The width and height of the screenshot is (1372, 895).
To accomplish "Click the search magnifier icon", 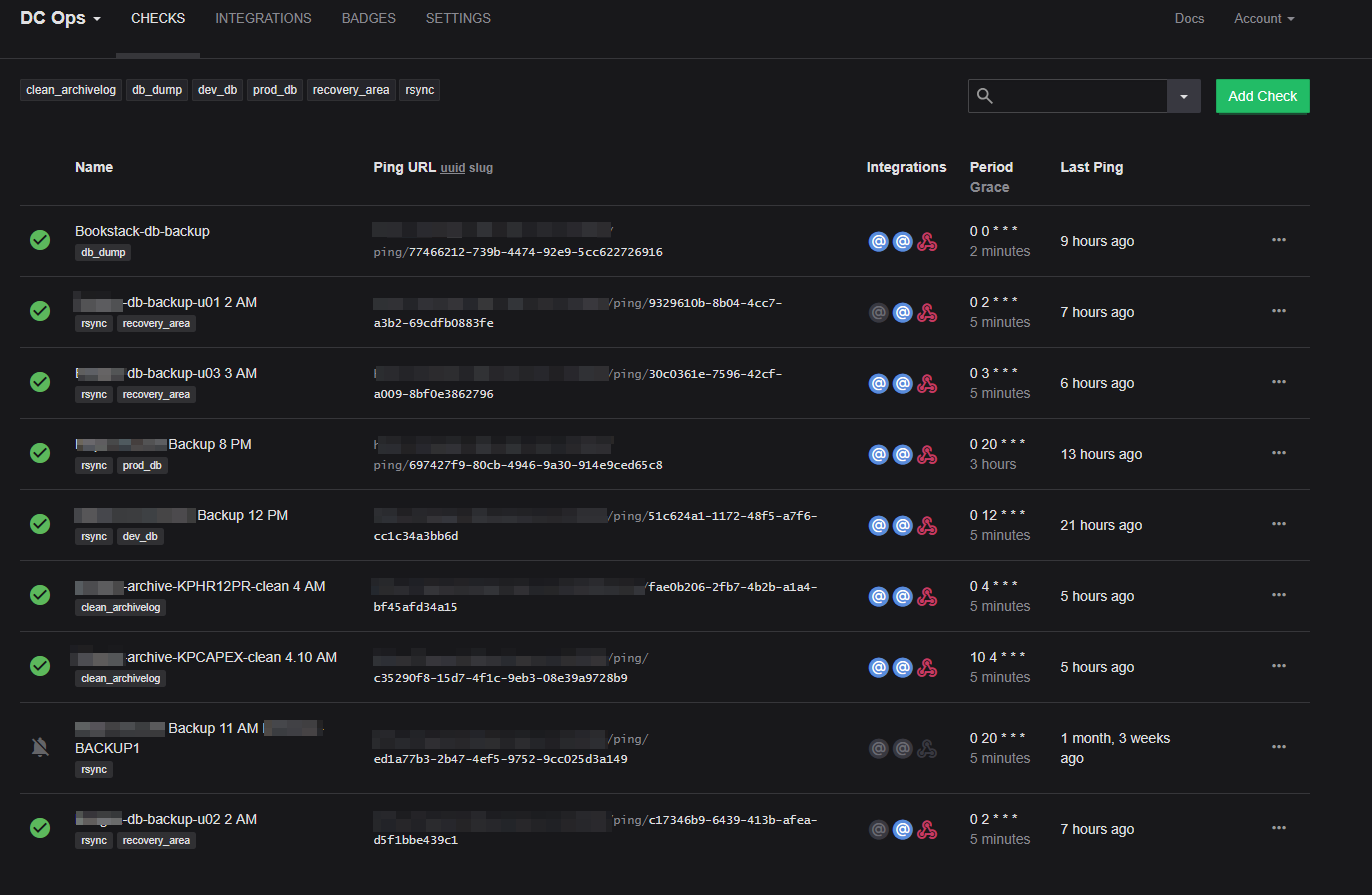I will (985, 96).
